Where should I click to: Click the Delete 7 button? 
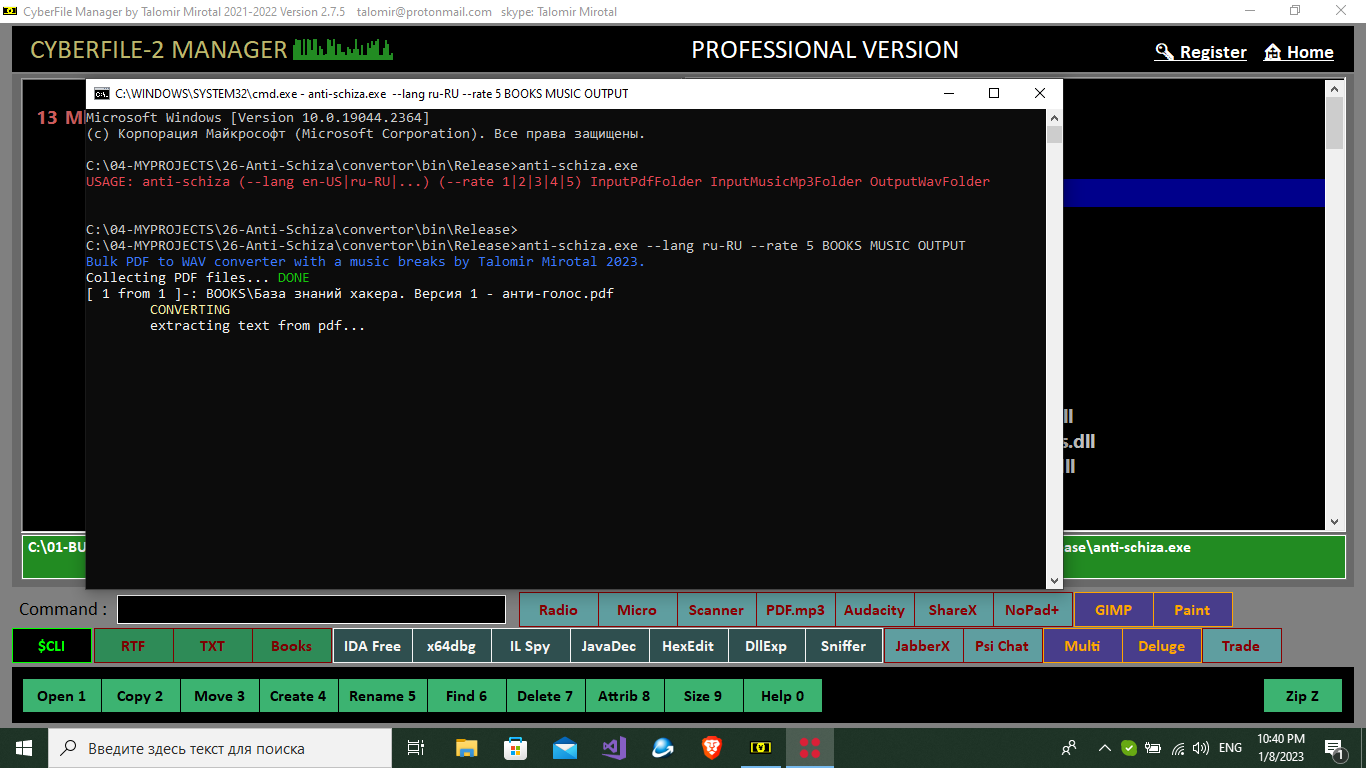(546, 696)
